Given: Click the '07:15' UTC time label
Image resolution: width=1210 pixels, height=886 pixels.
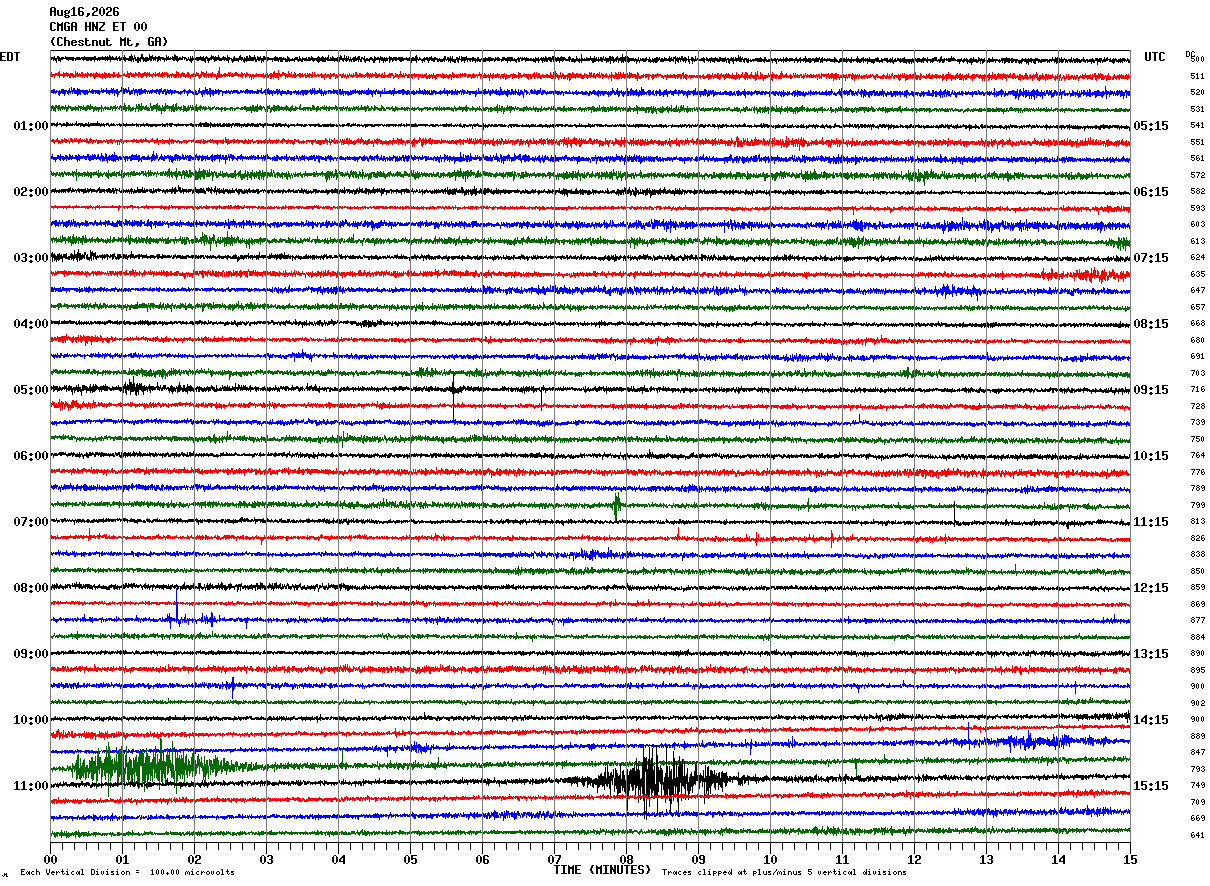Looking at the screenshot, I should click(x=1151, y=258).
